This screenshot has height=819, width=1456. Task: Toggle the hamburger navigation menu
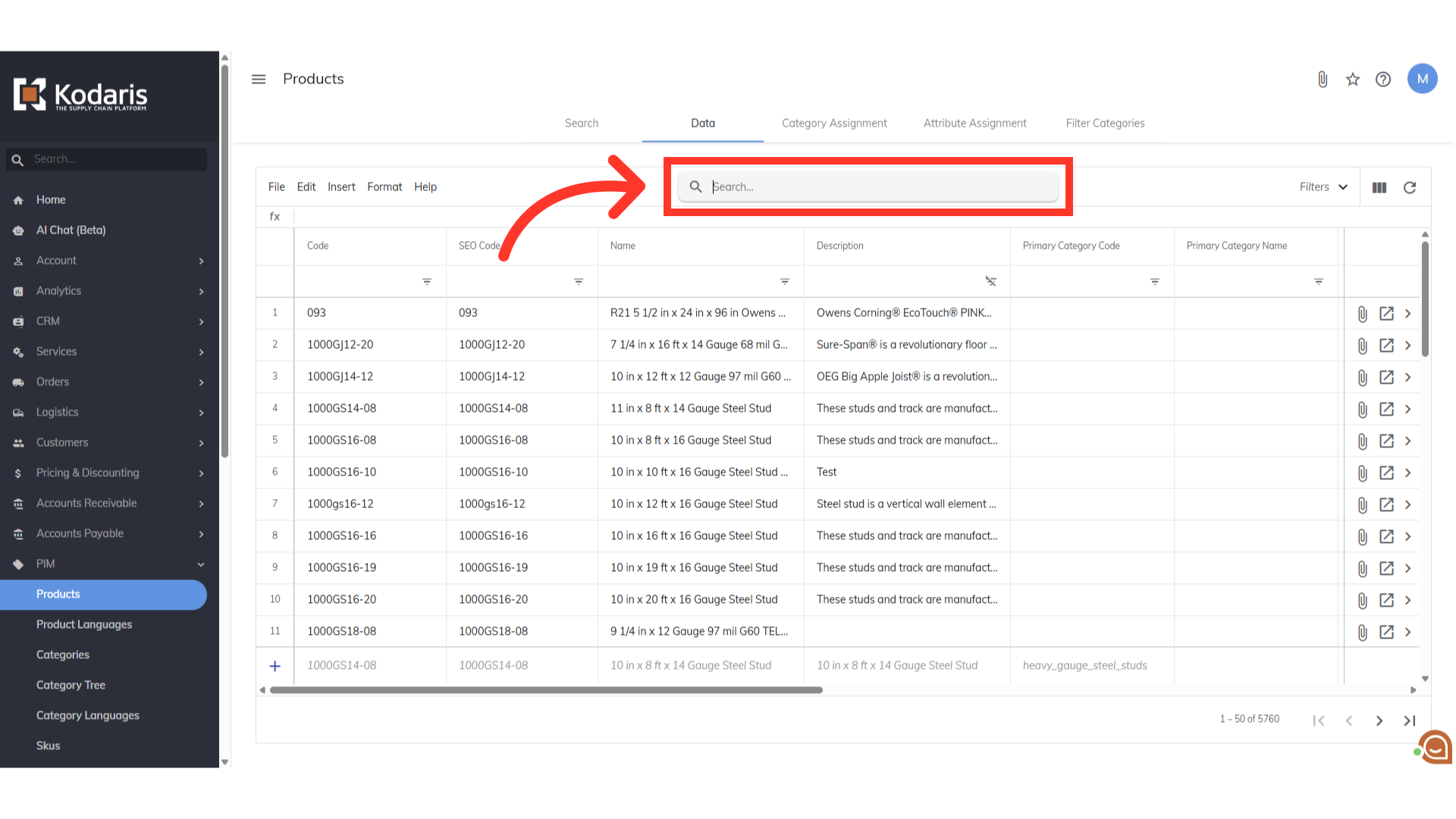259,80
